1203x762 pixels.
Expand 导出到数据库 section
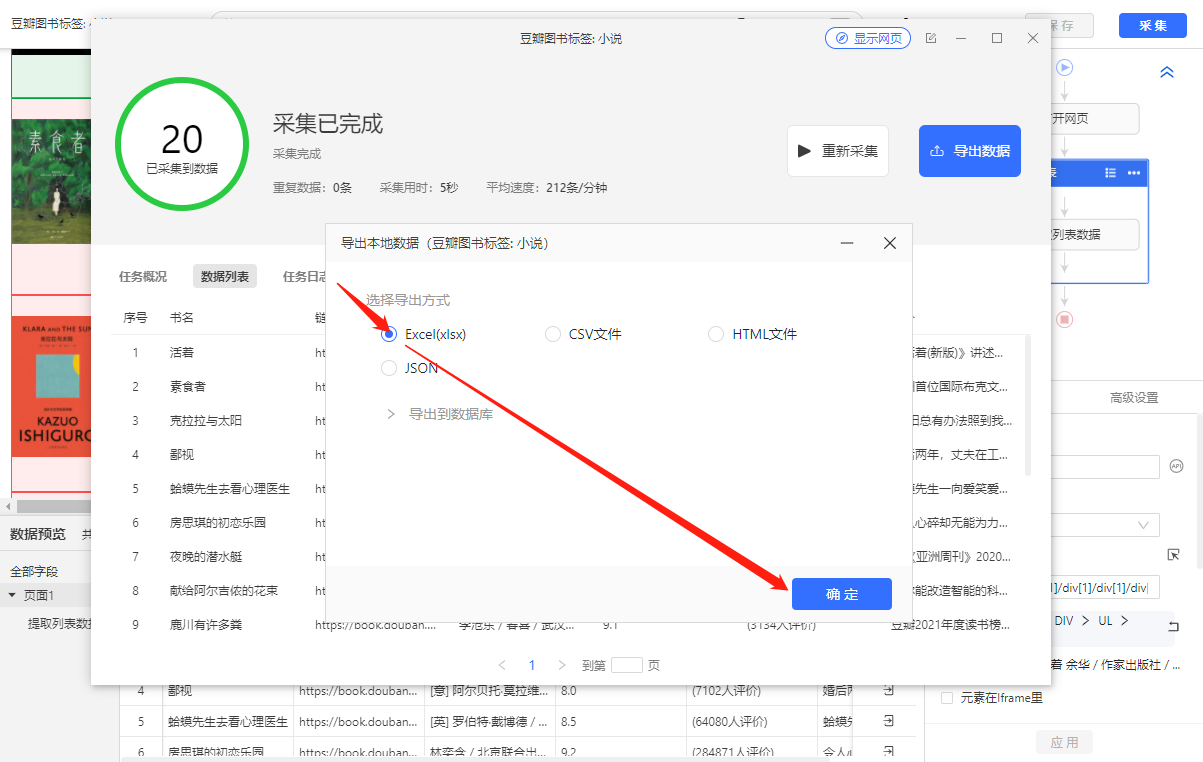(391, 413)
